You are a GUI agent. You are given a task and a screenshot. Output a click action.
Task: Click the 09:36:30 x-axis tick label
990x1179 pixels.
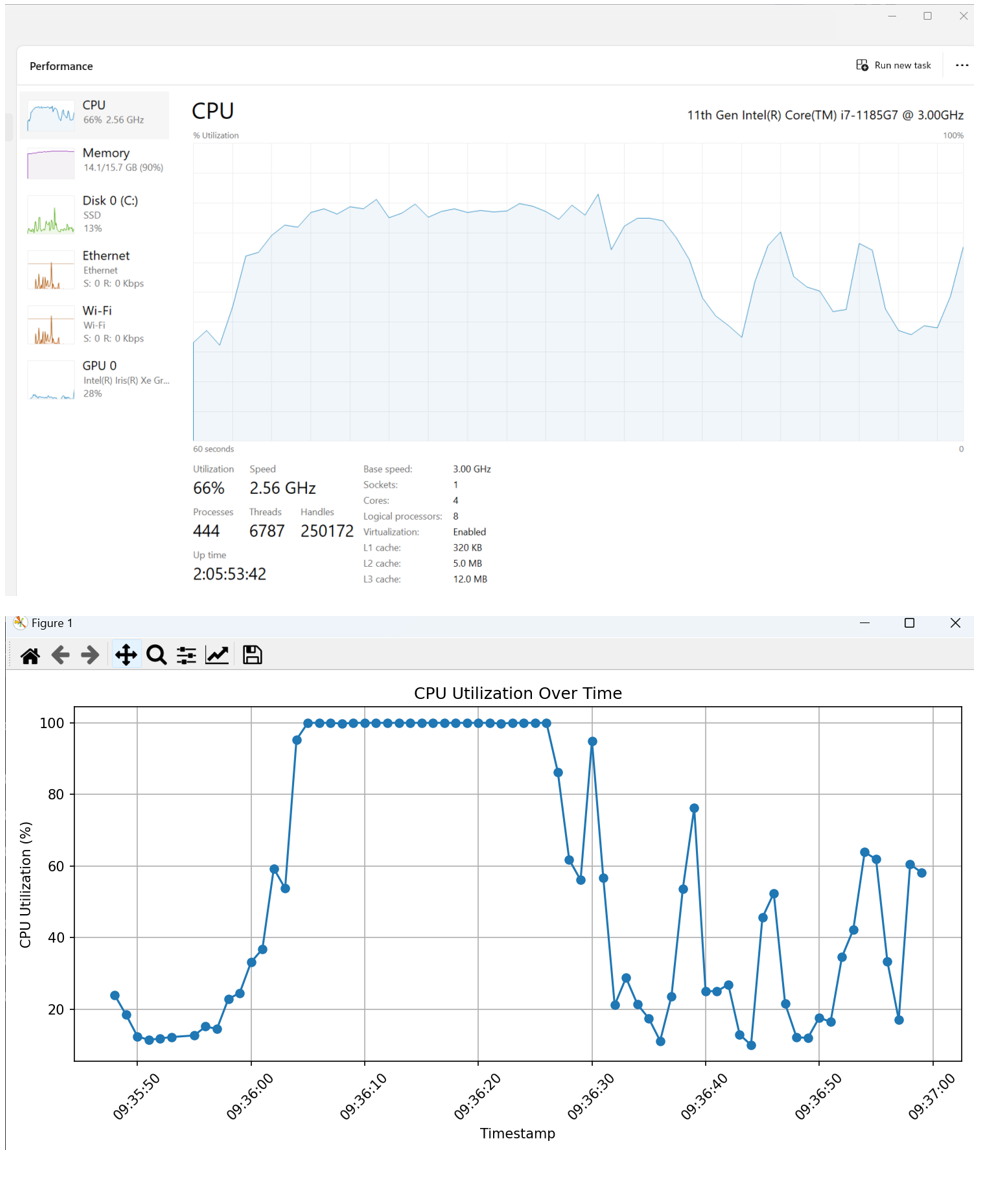click(x=591, y=1097)
